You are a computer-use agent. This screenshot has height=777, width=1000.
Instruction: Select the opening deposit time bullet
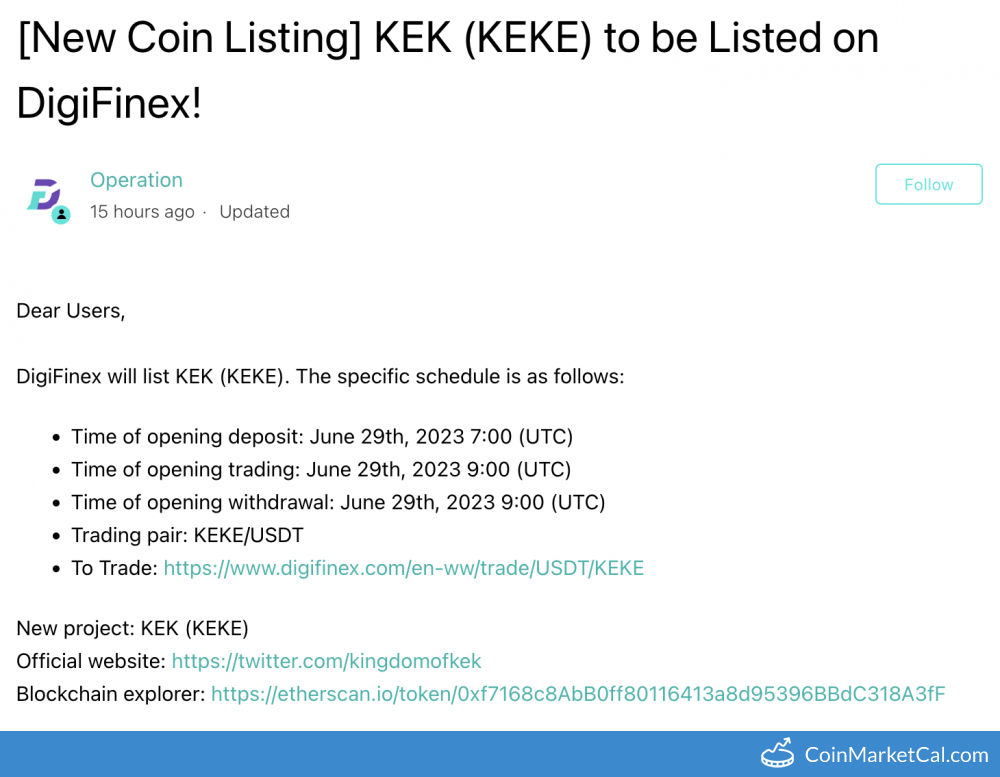(321, 437)
